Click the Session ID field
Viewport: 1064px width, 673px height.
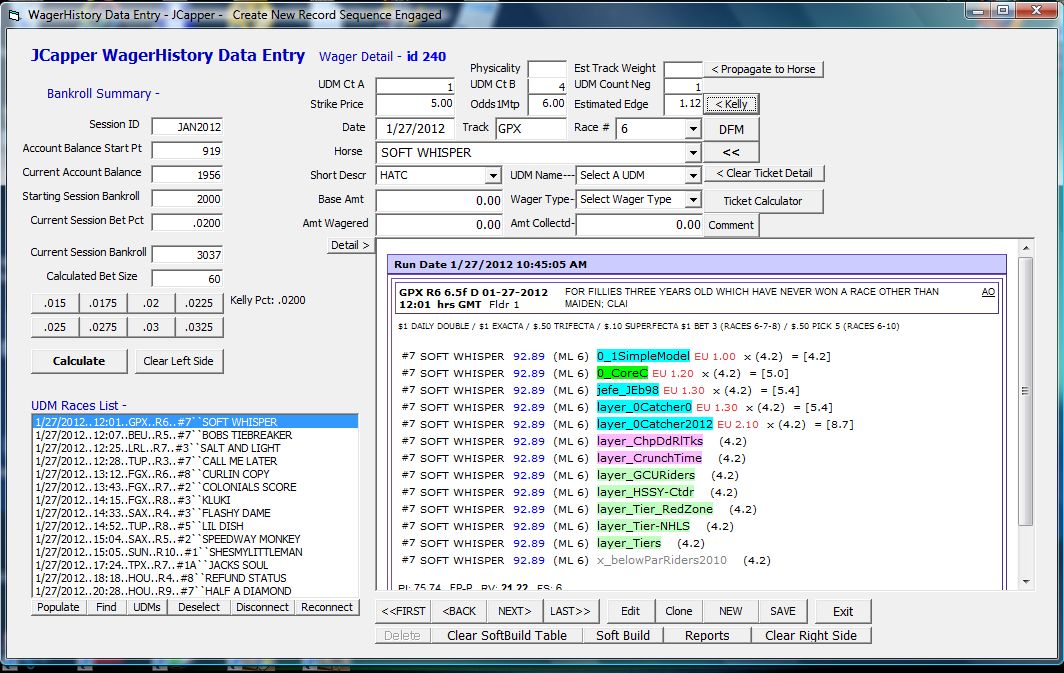coord(187,127)
